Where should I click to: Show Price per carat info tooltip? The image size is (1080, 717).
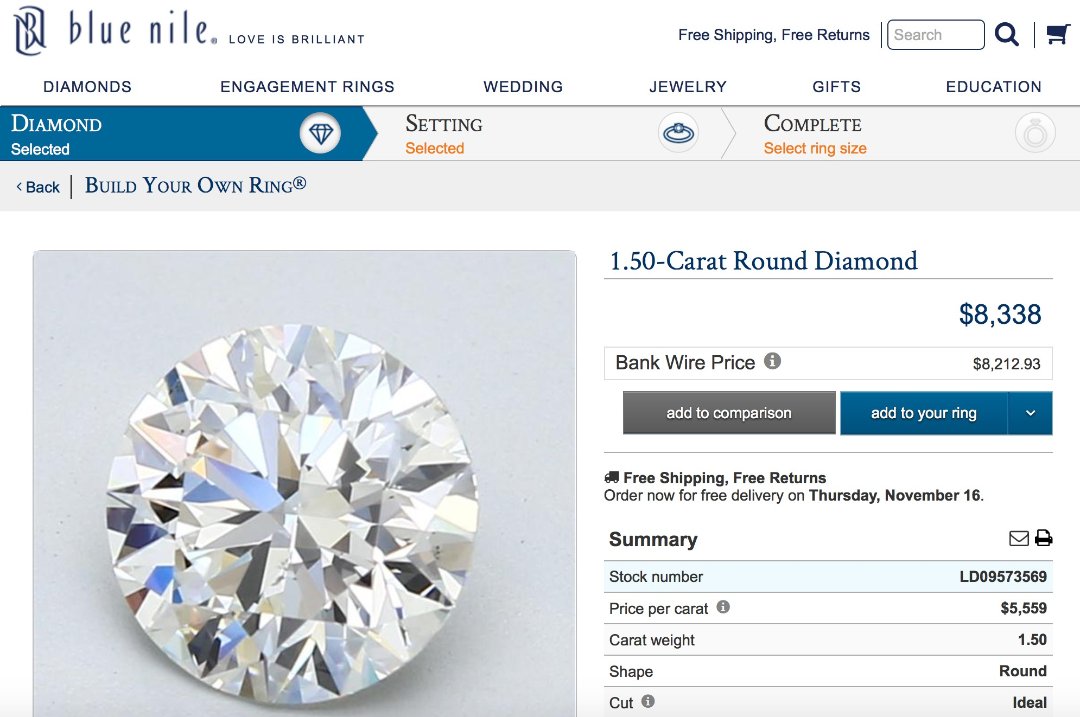click(723, 607)
